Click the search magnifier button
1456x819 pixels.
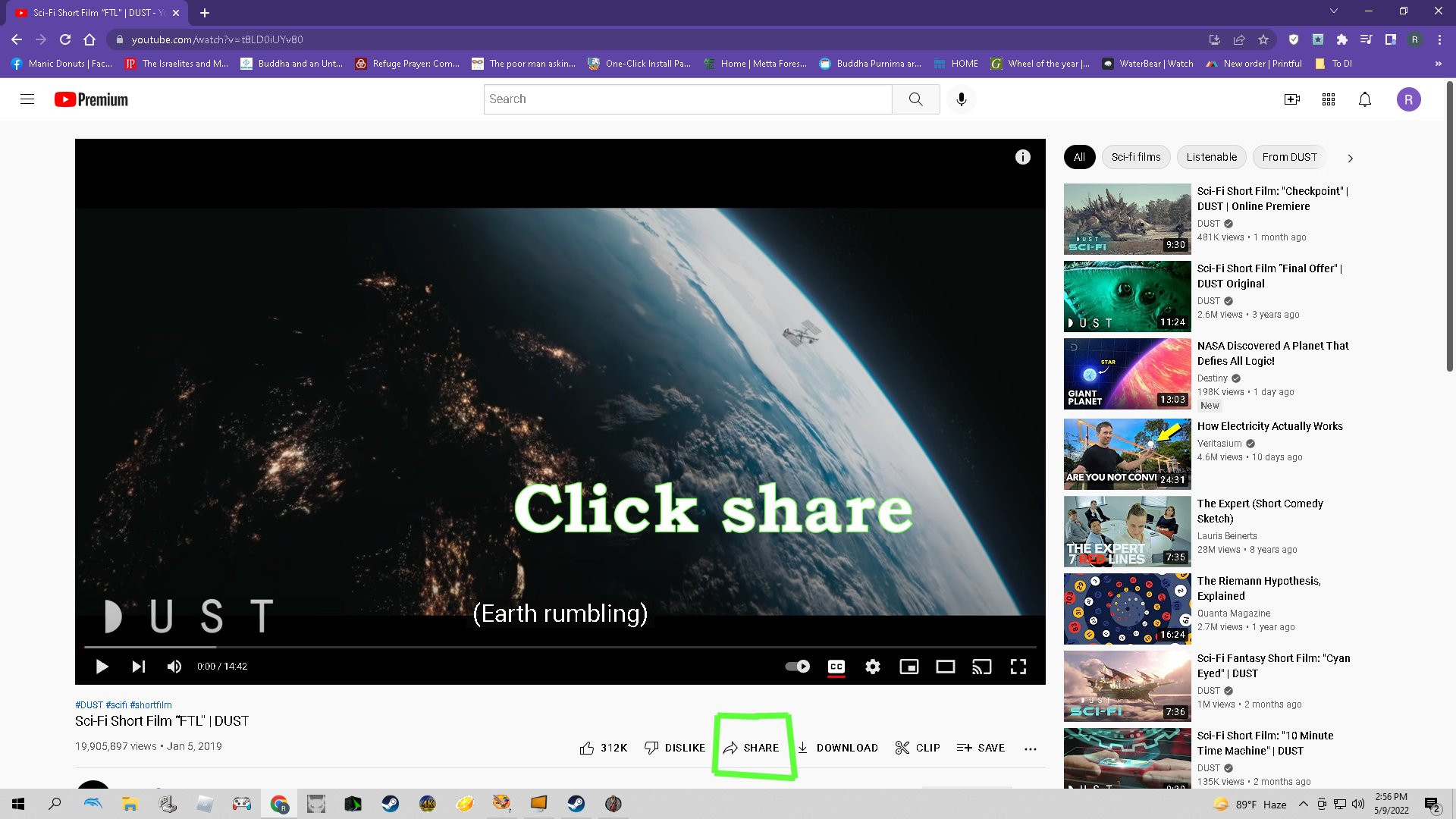(916, 99)
